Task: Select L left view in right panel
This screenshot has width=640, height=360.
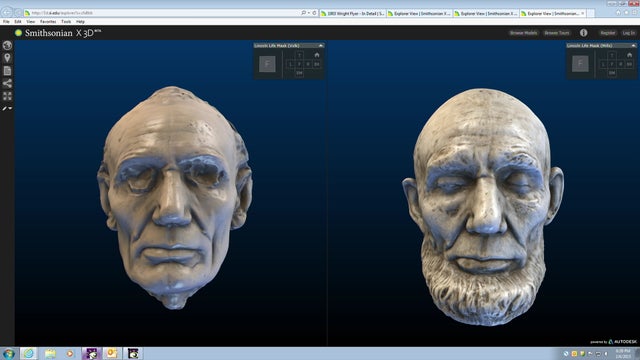Action: click(x=603, y=64)
